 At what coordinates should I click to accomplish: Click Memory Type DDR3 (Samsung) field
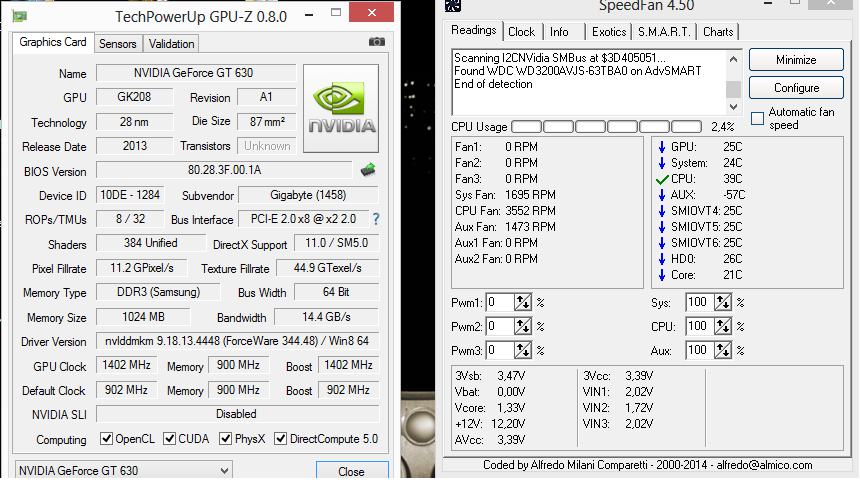[x=159, y=292]
